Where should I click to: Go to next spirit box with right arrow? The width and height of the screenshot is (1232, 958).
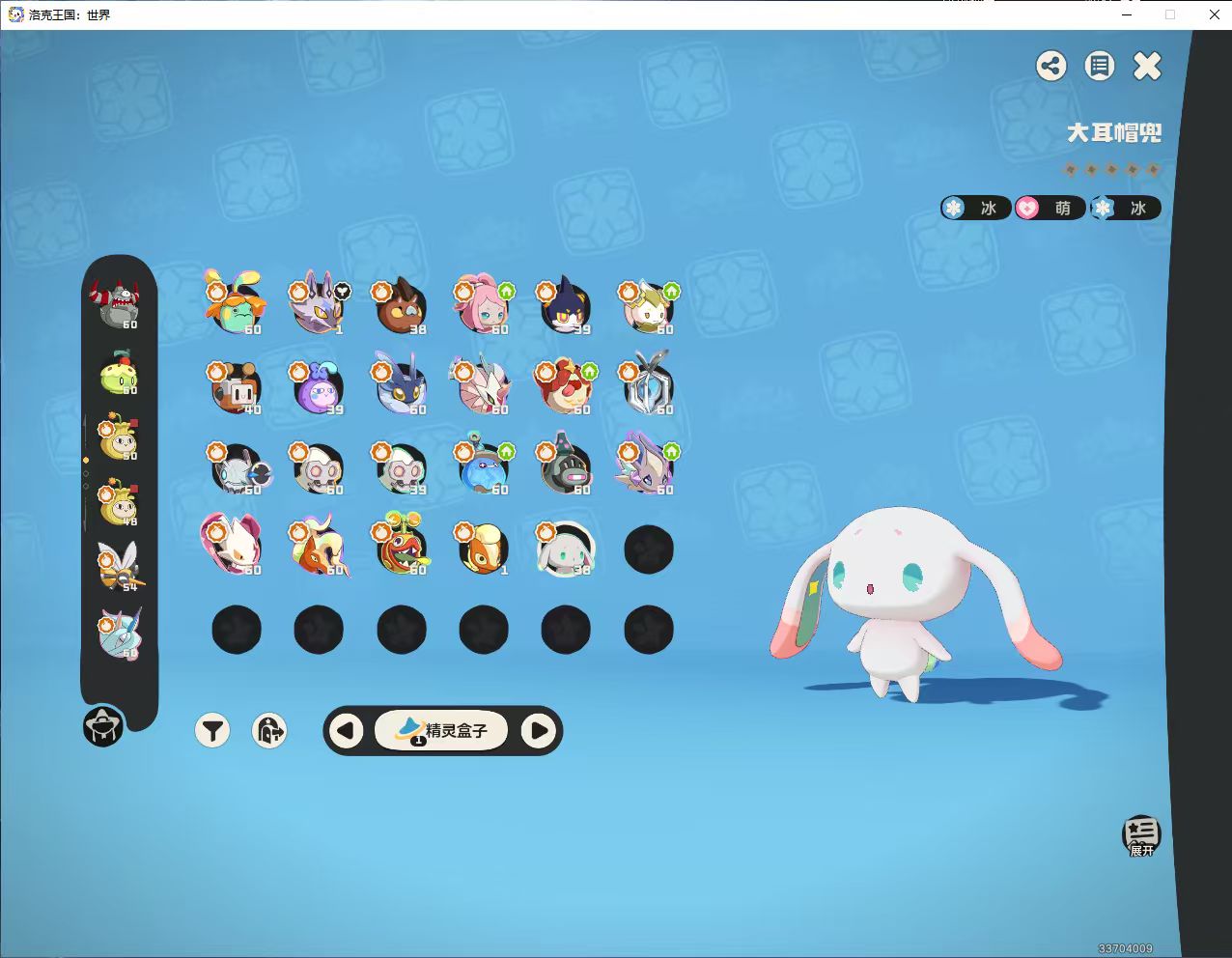539,731
